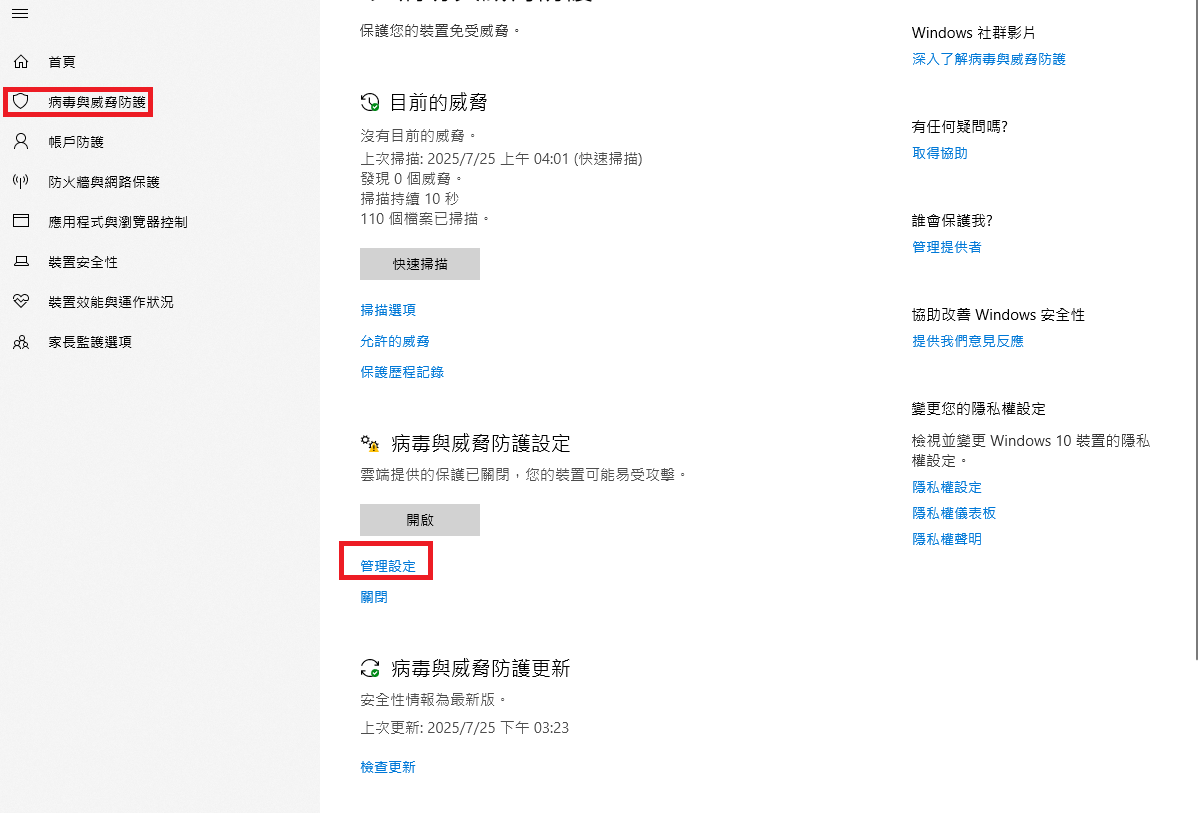Open 保護歷程記錄
The width and height of the screenshot is (1198, 813).
coord(402,372)
